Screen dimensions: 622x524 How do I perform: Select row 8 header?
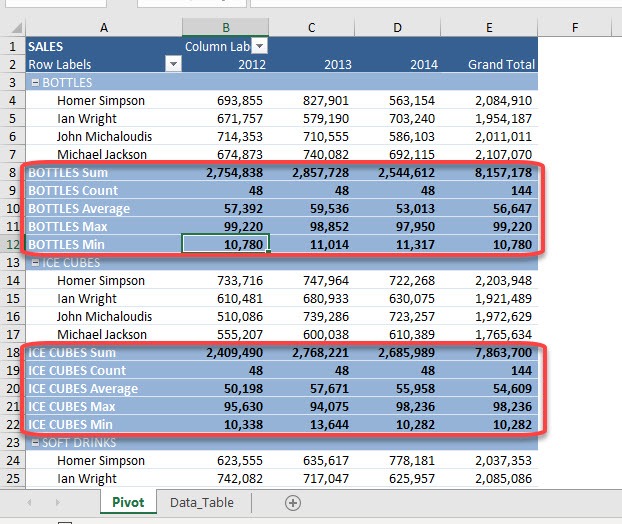13,173
